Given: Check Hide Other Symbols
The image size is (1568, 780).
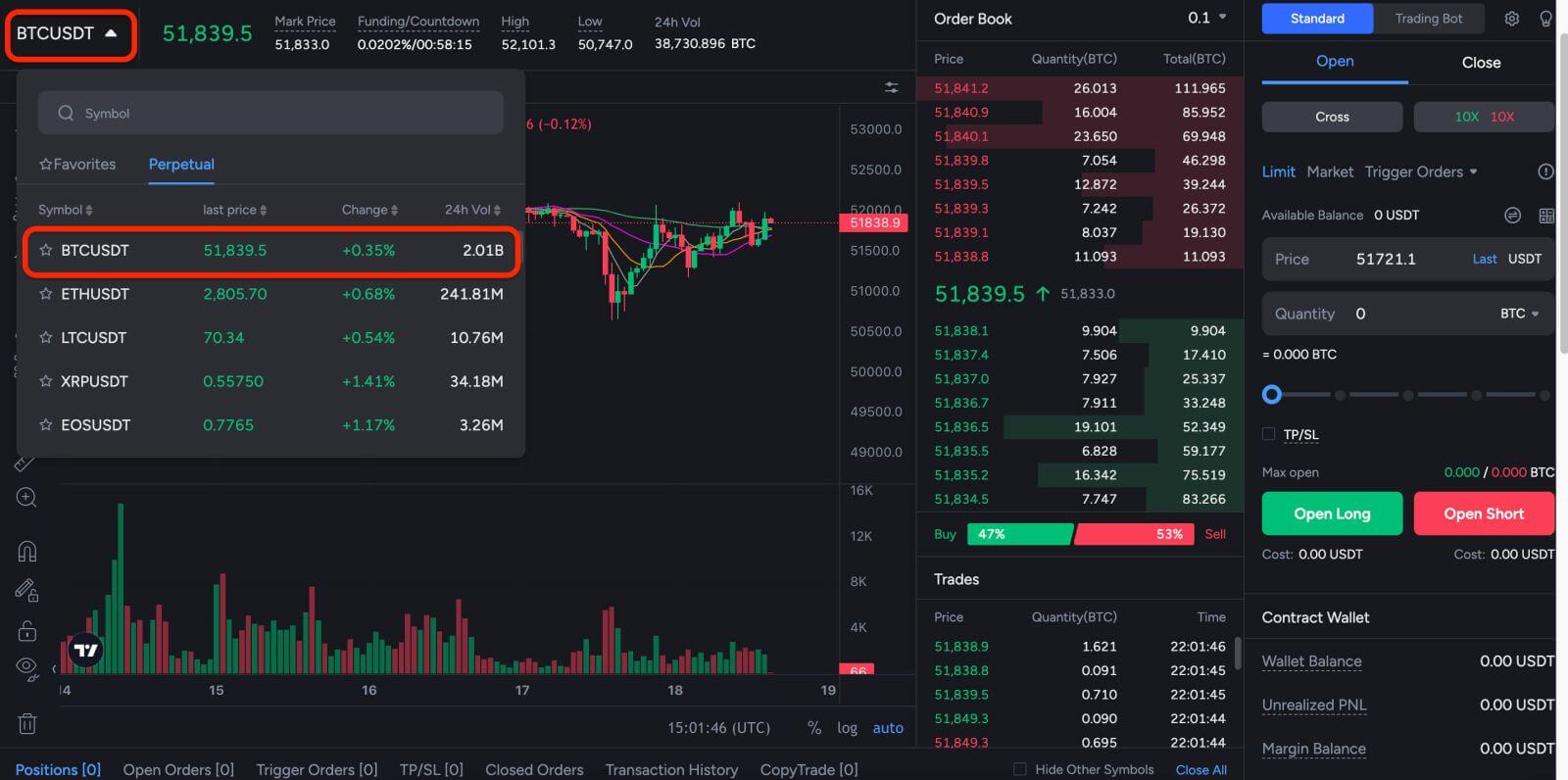Looking at the screenshot, I should click(x=1019, y=769).
